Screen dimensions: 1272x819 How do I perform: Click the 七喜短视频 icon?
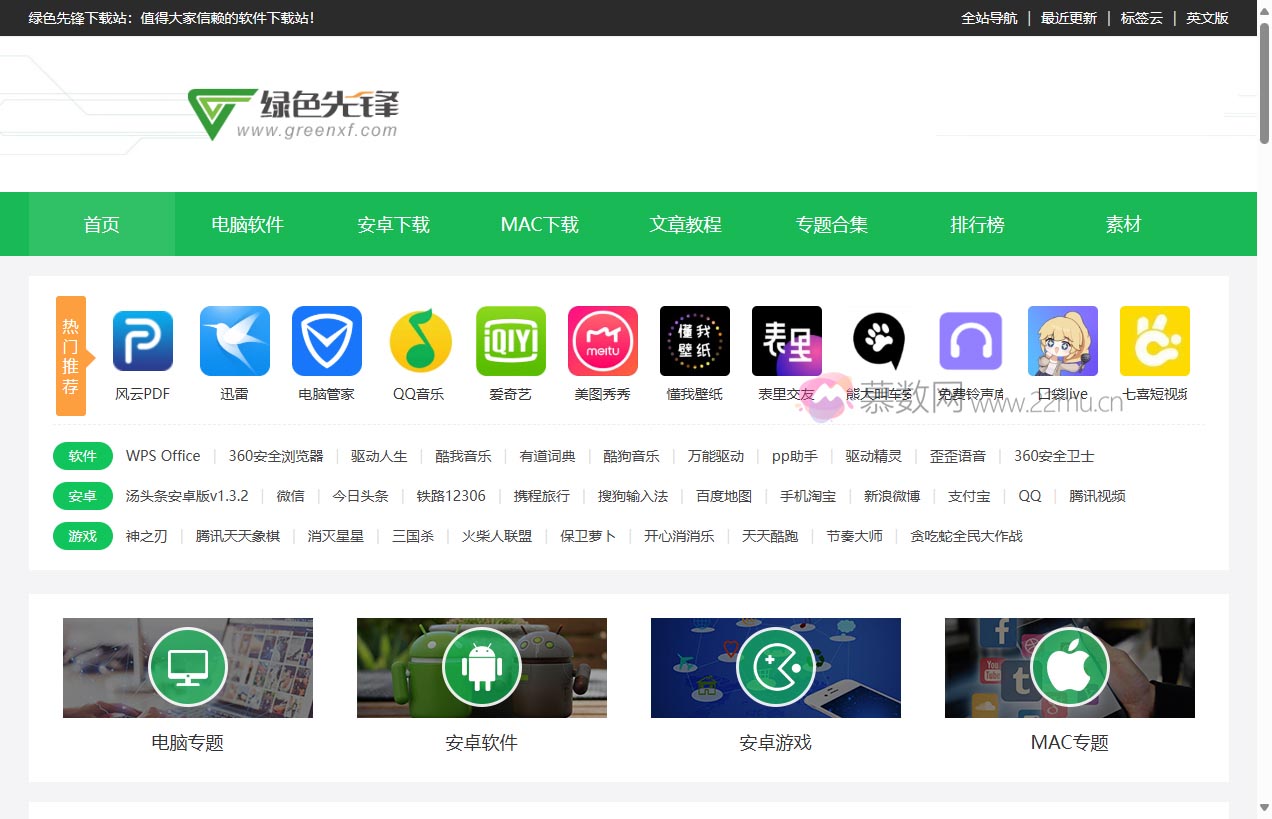pos(1154,340)
